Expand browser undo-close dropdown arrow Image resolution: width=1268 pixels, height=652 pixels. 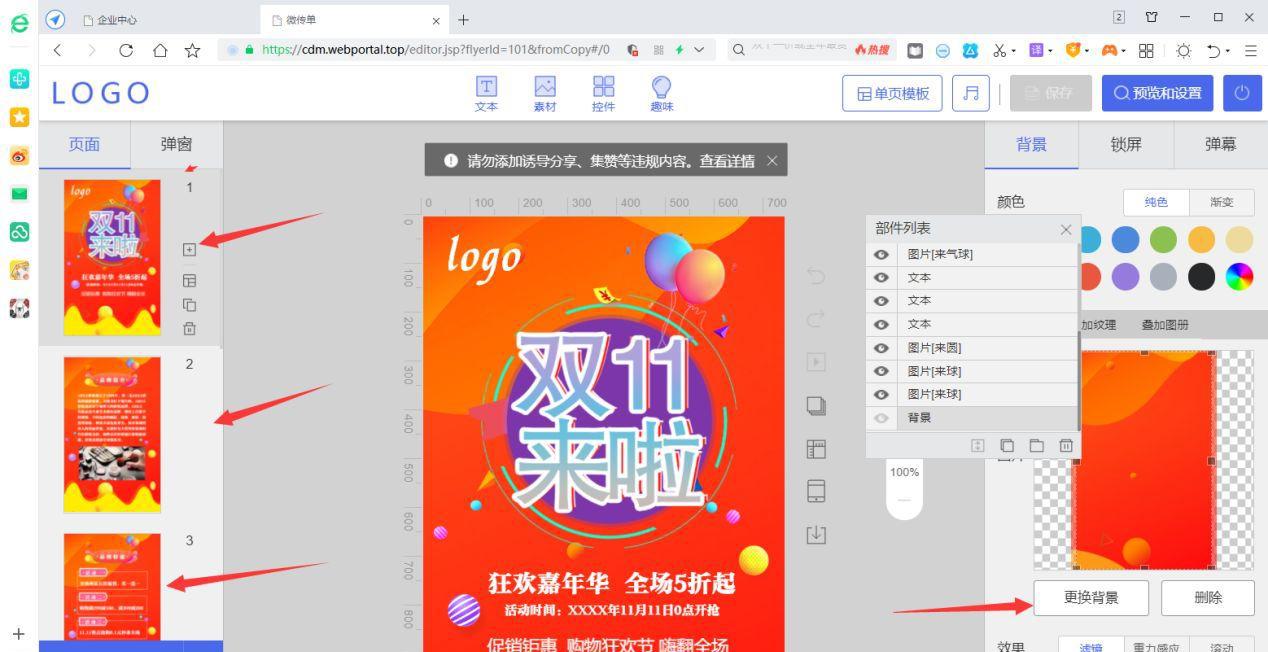[x=1230, y=50]
